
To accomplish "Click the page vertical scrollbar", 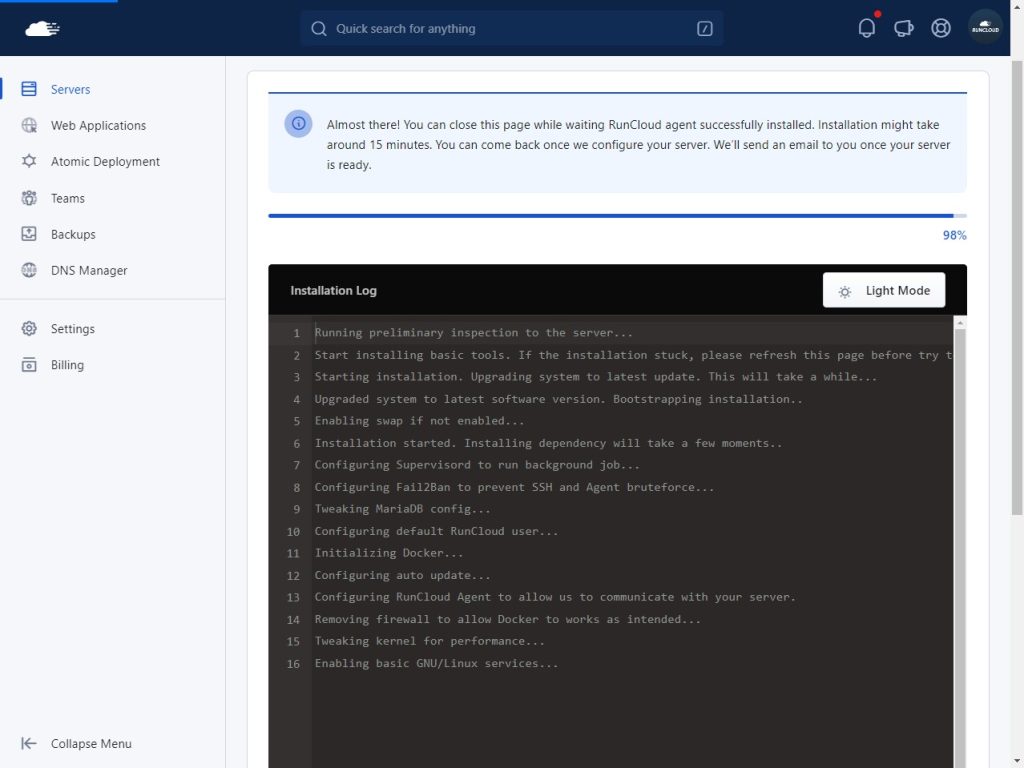I will [x=1017, y=287].
